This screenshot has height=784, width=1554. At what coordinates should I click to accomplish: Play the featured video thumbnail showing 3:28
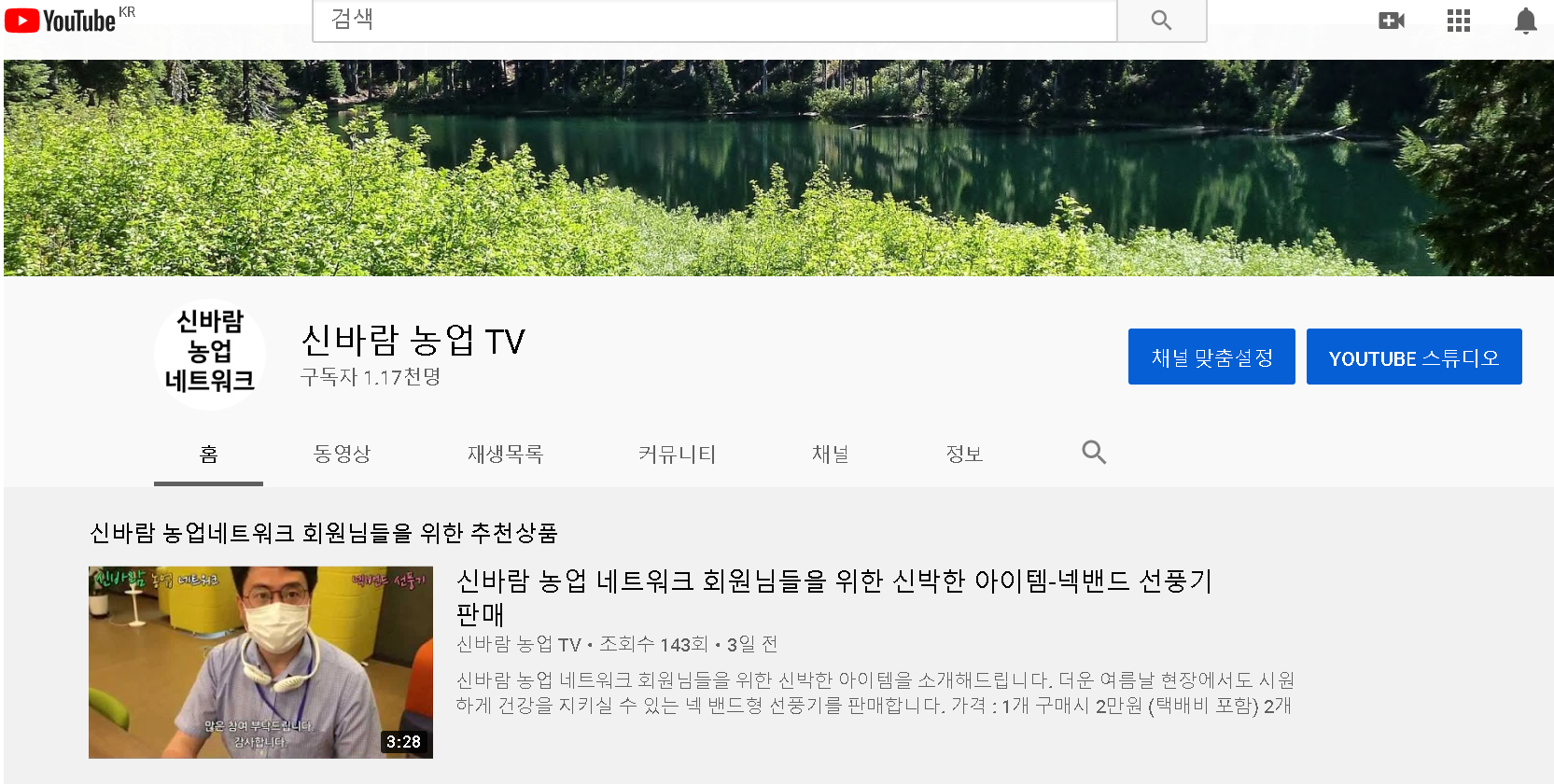pos(260,662)
